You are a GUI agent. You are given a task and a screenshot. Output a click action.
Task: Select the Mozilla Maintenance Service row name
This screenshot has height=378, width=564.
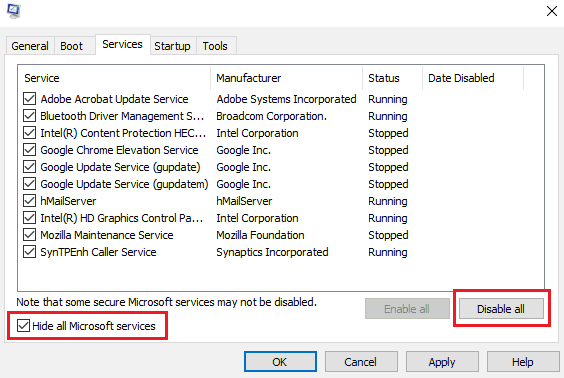click(107, 235)
